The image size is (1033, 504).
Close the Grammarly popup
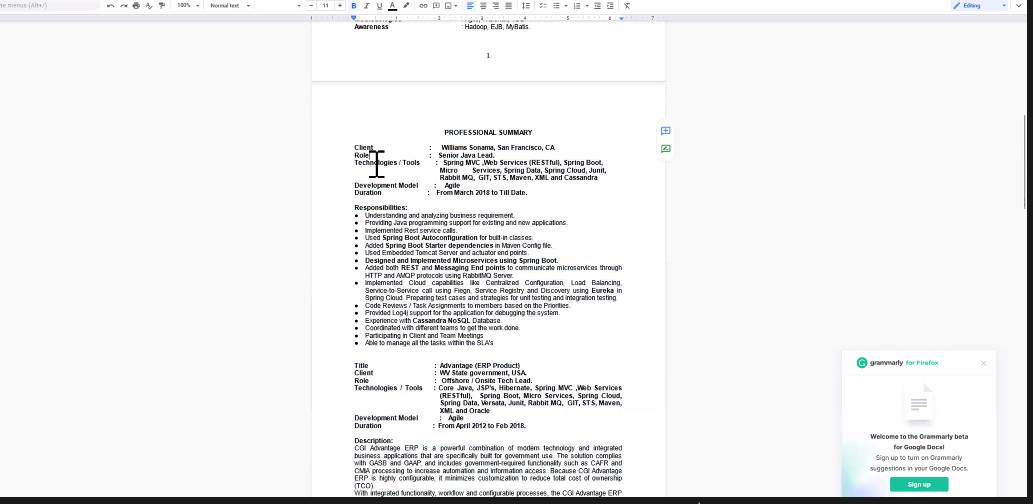pyautogui.click(x=983, y=363)
